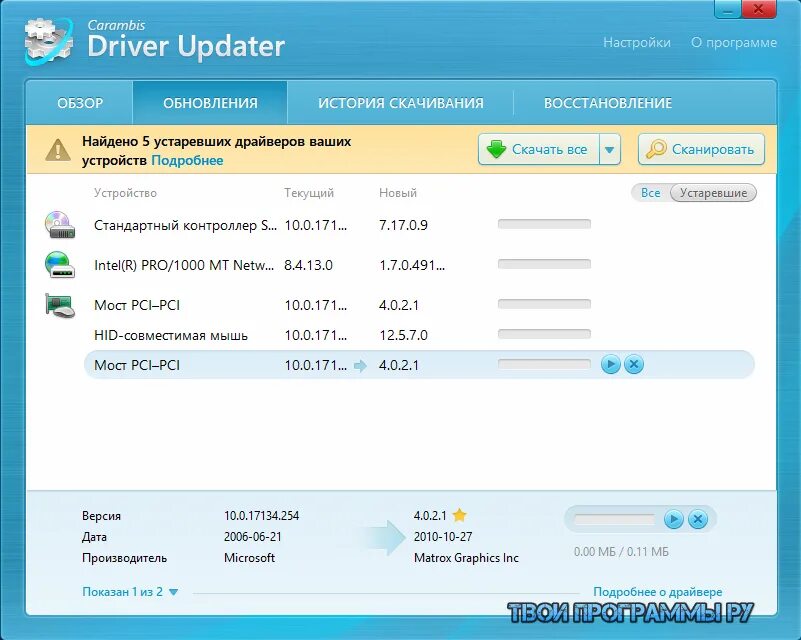The image size is (801, 640).
Task: Cancel download in bottom details panel
Action: pyautogui.click(x=698, y=519)
